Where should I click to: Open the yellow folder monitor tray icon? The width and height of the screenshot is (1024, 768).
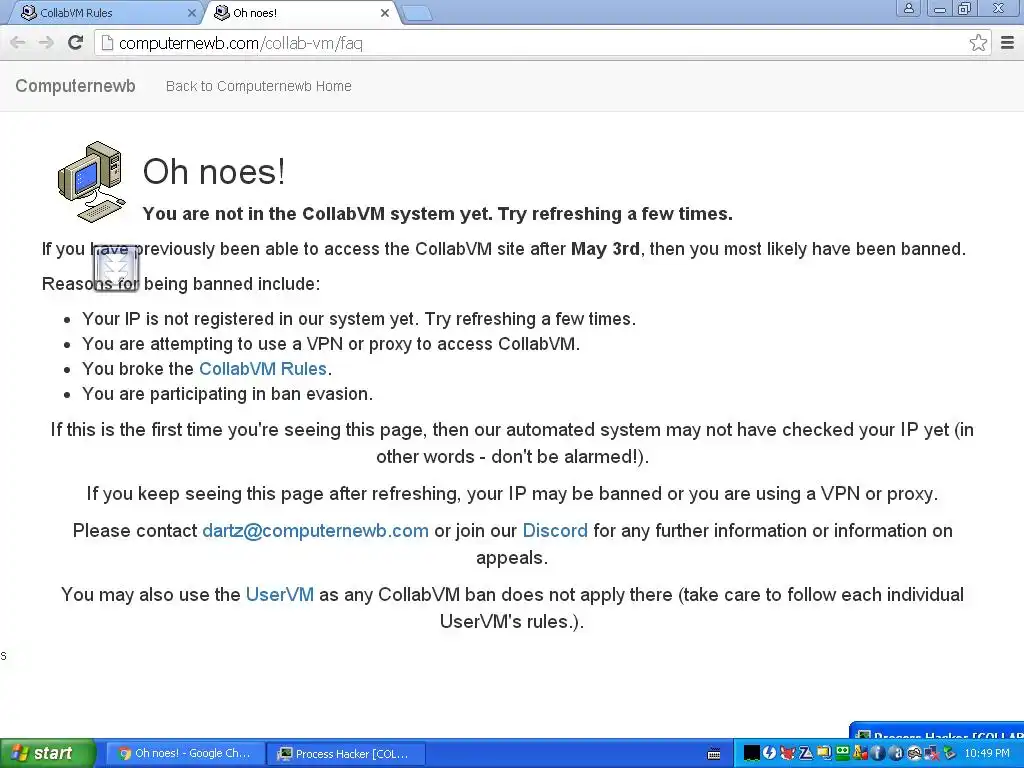[824, 753]
